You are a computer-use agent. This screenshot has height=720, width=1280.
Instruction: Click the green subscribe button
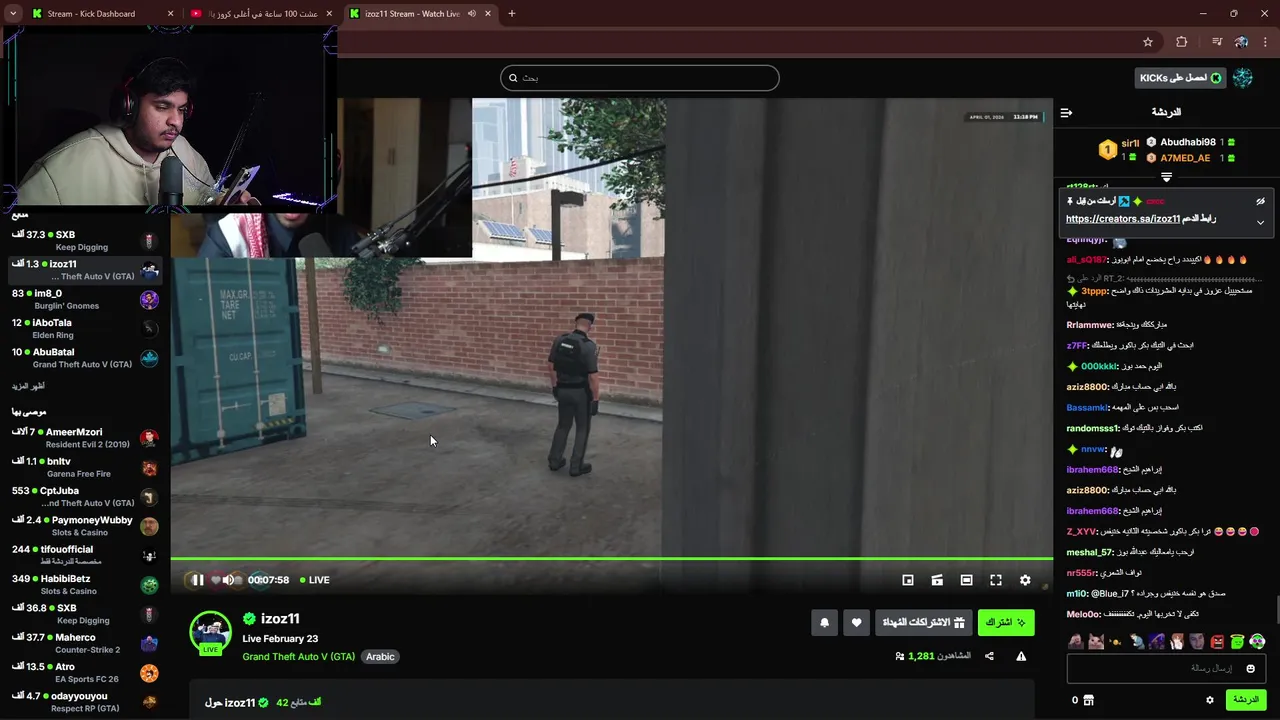(1006, 622)
